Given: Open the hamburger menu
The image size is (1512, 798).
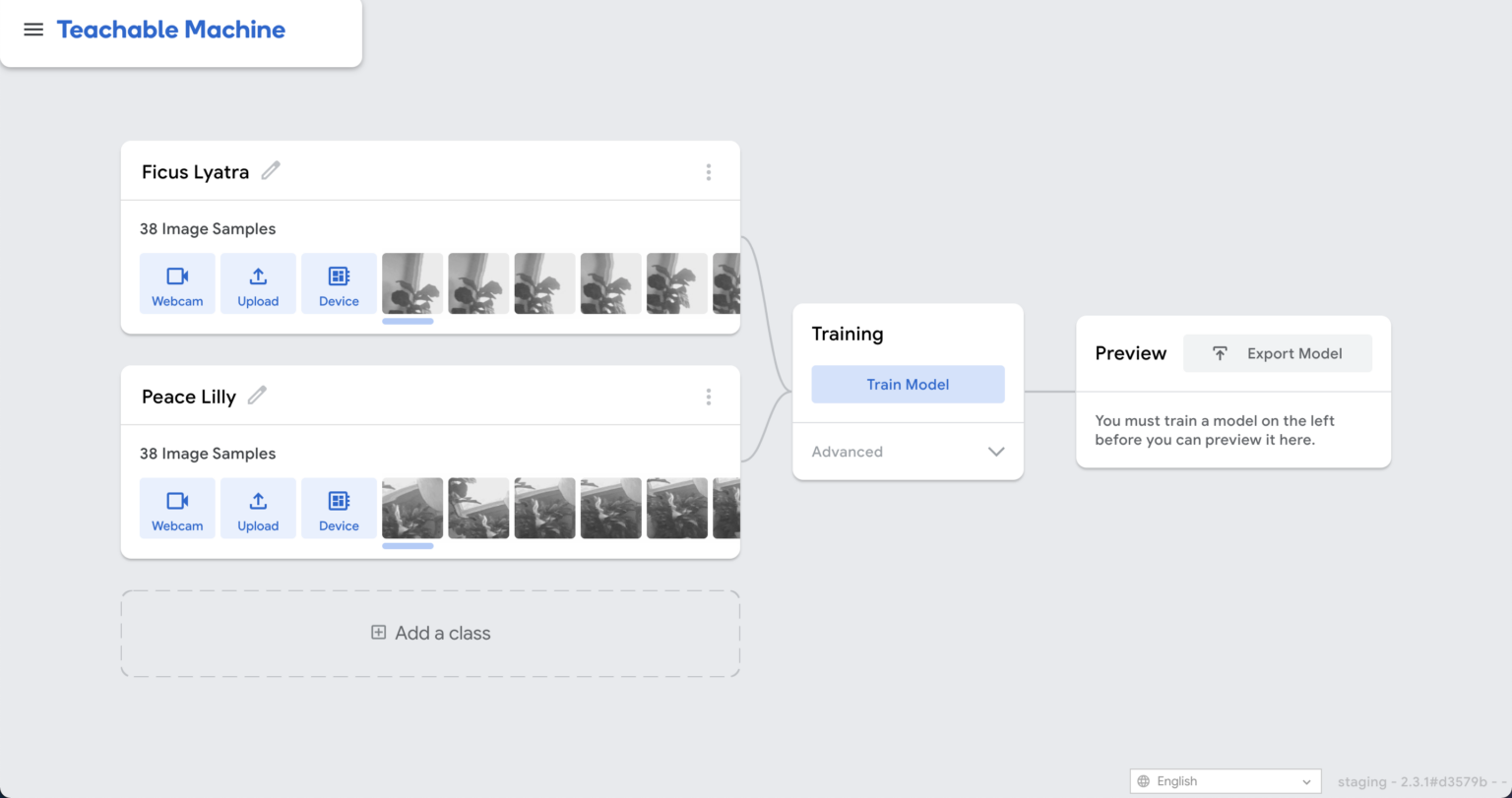Looking at the screenshot, I should coord(33,30).
